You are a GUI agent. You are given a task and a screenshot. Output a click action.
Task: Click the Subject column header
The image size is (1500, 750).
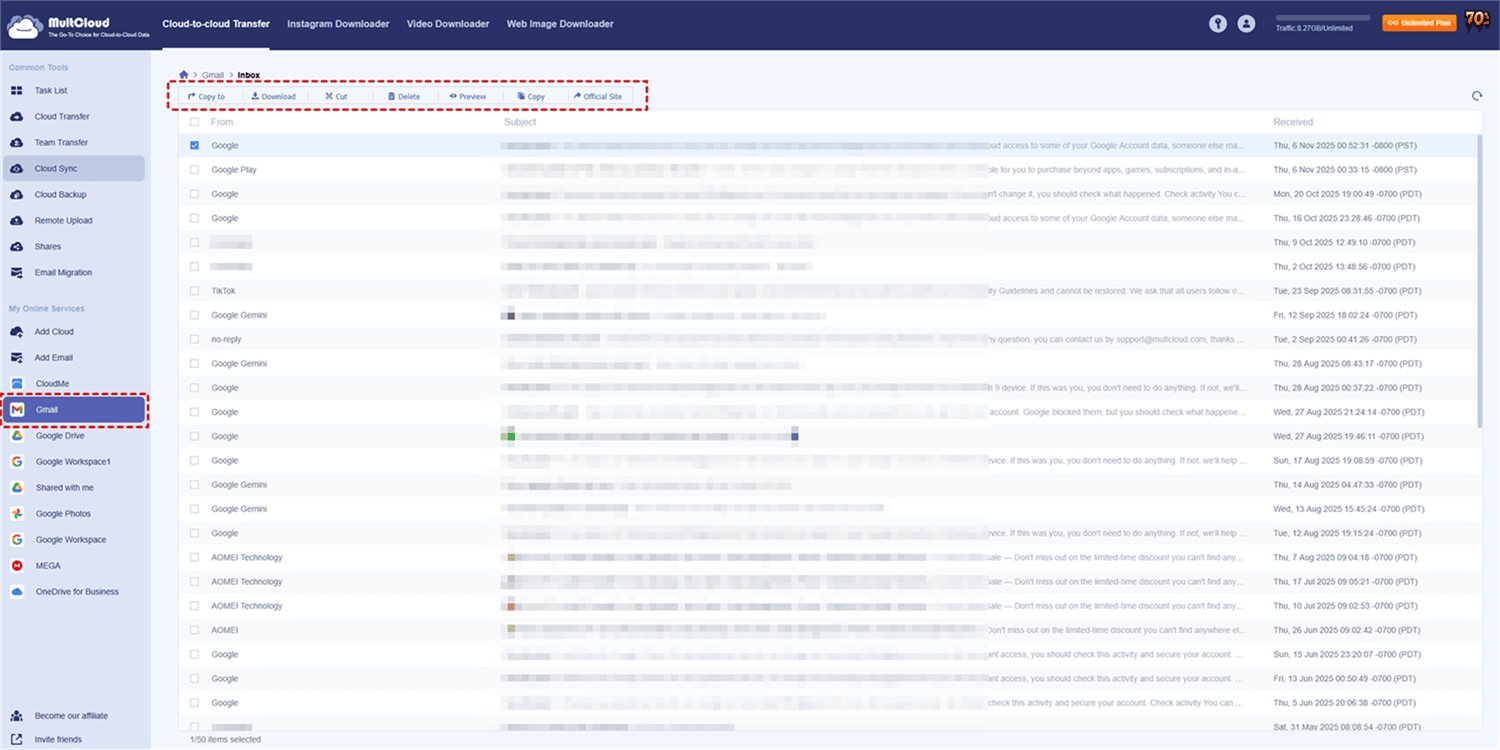click(520, 122)
